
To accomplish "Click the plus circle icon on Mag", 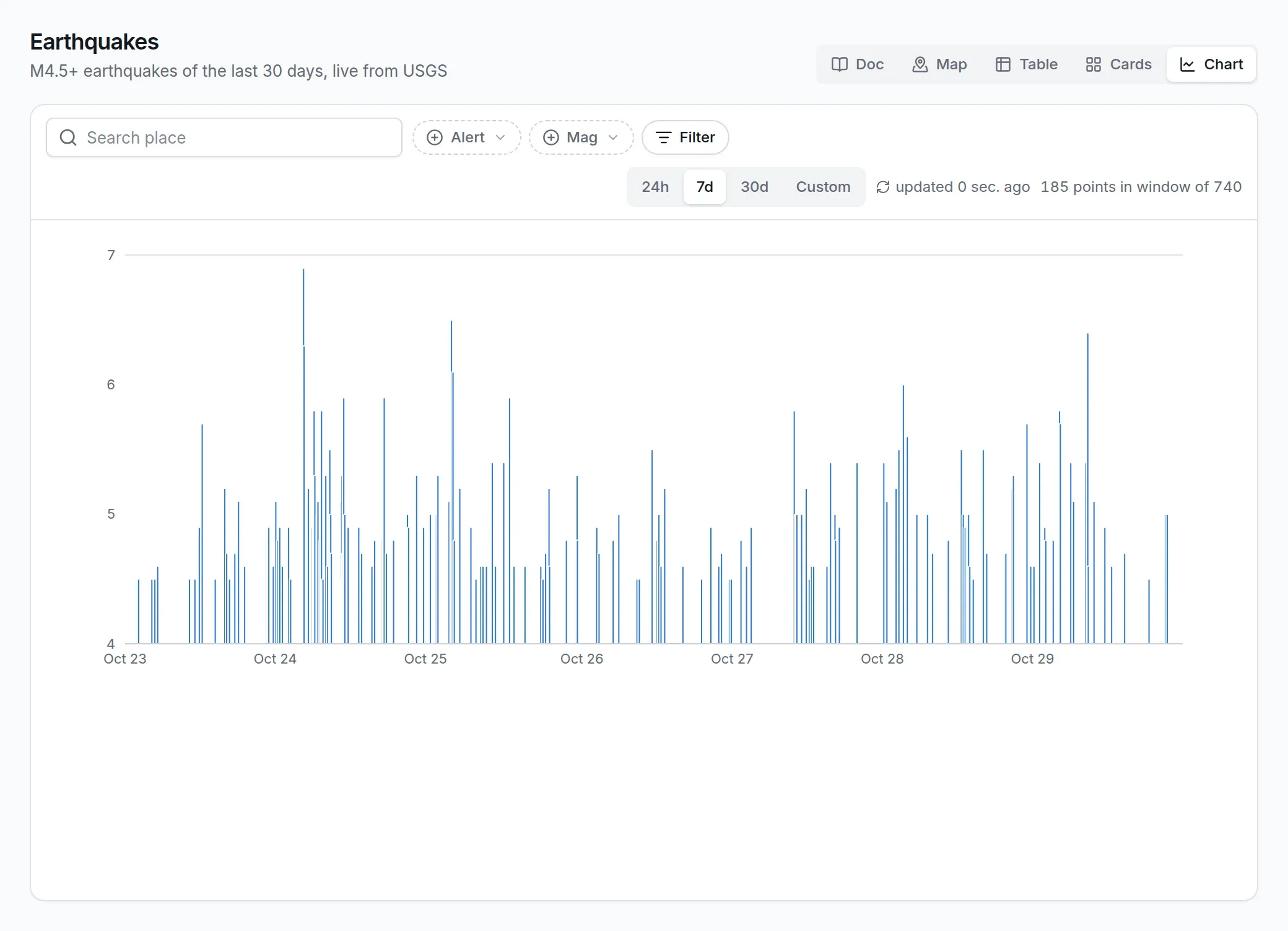I will [x=551, y=137].
